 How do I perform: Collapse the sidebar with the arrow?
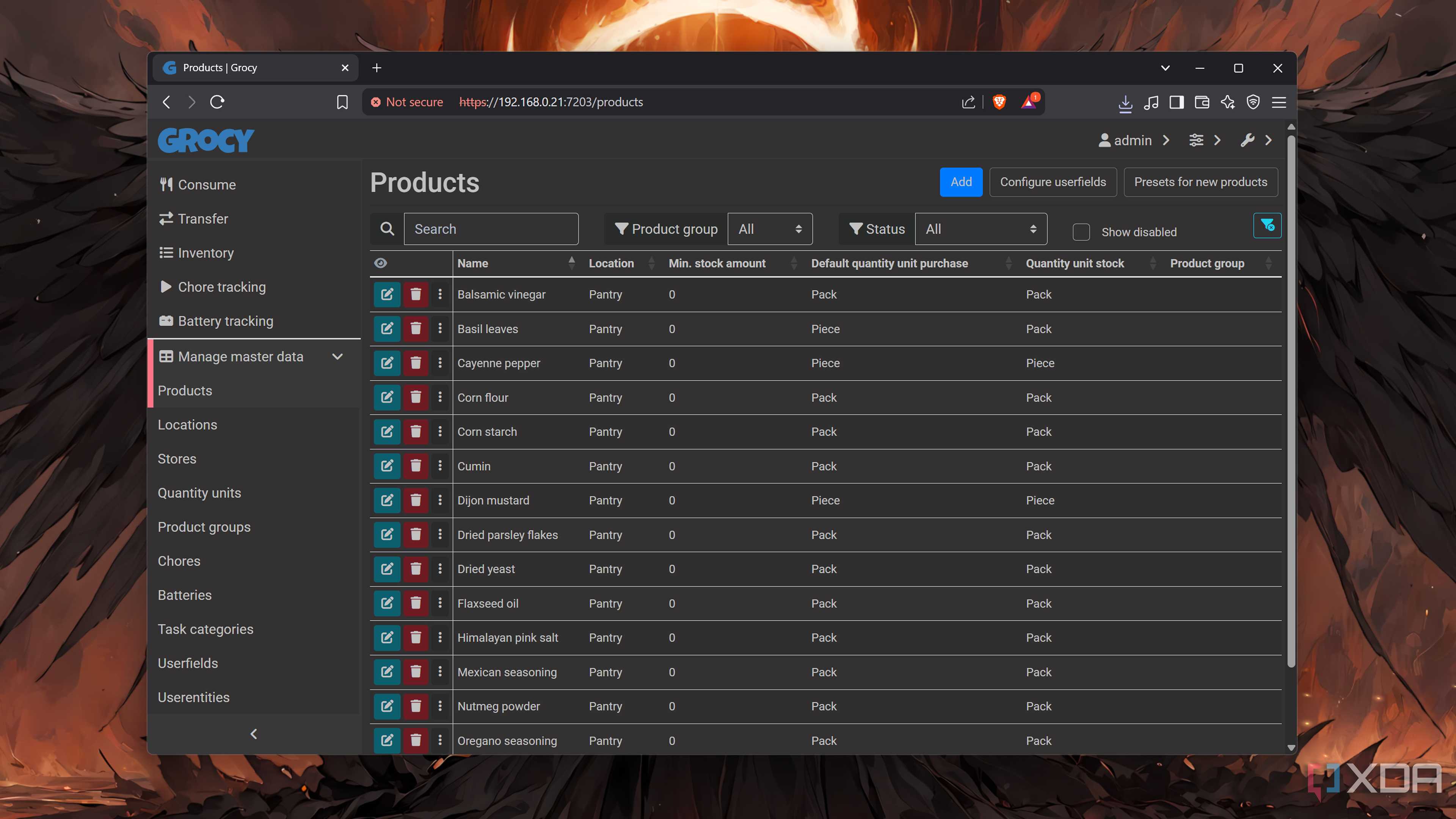pos(254,734)
